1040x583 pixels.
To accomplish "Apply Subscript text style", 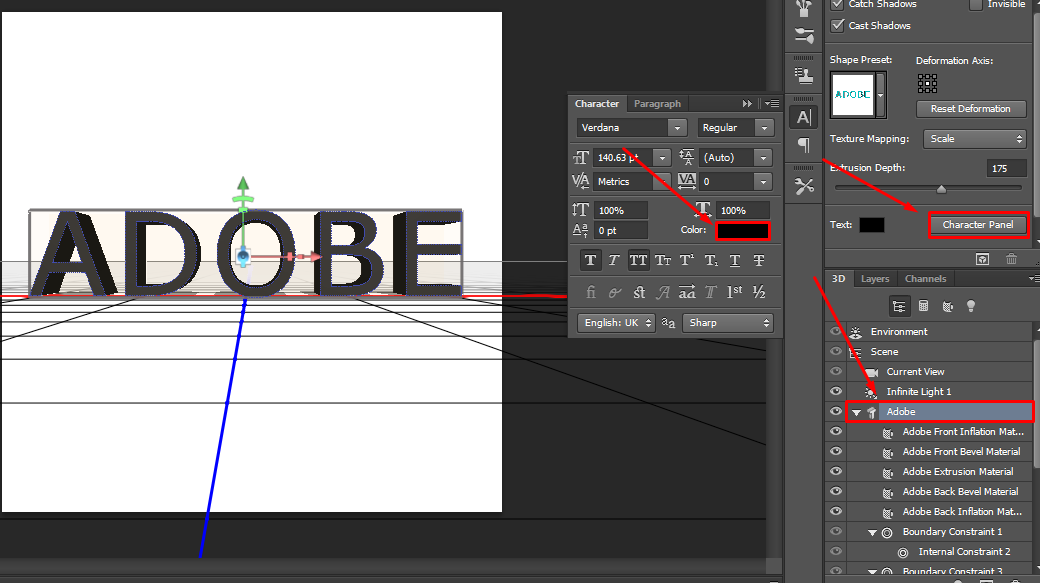I will coord(711,261).
